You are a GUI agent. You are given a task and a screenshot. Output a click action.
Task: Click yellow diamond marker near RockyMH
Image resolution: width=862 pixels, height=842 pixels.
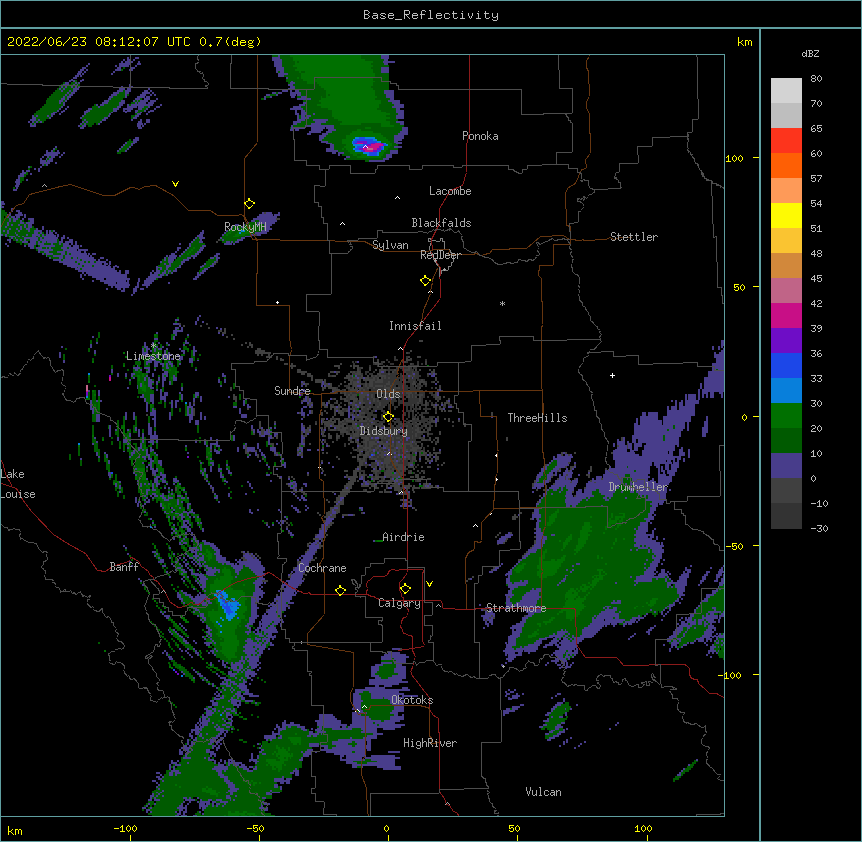(250, 204)
